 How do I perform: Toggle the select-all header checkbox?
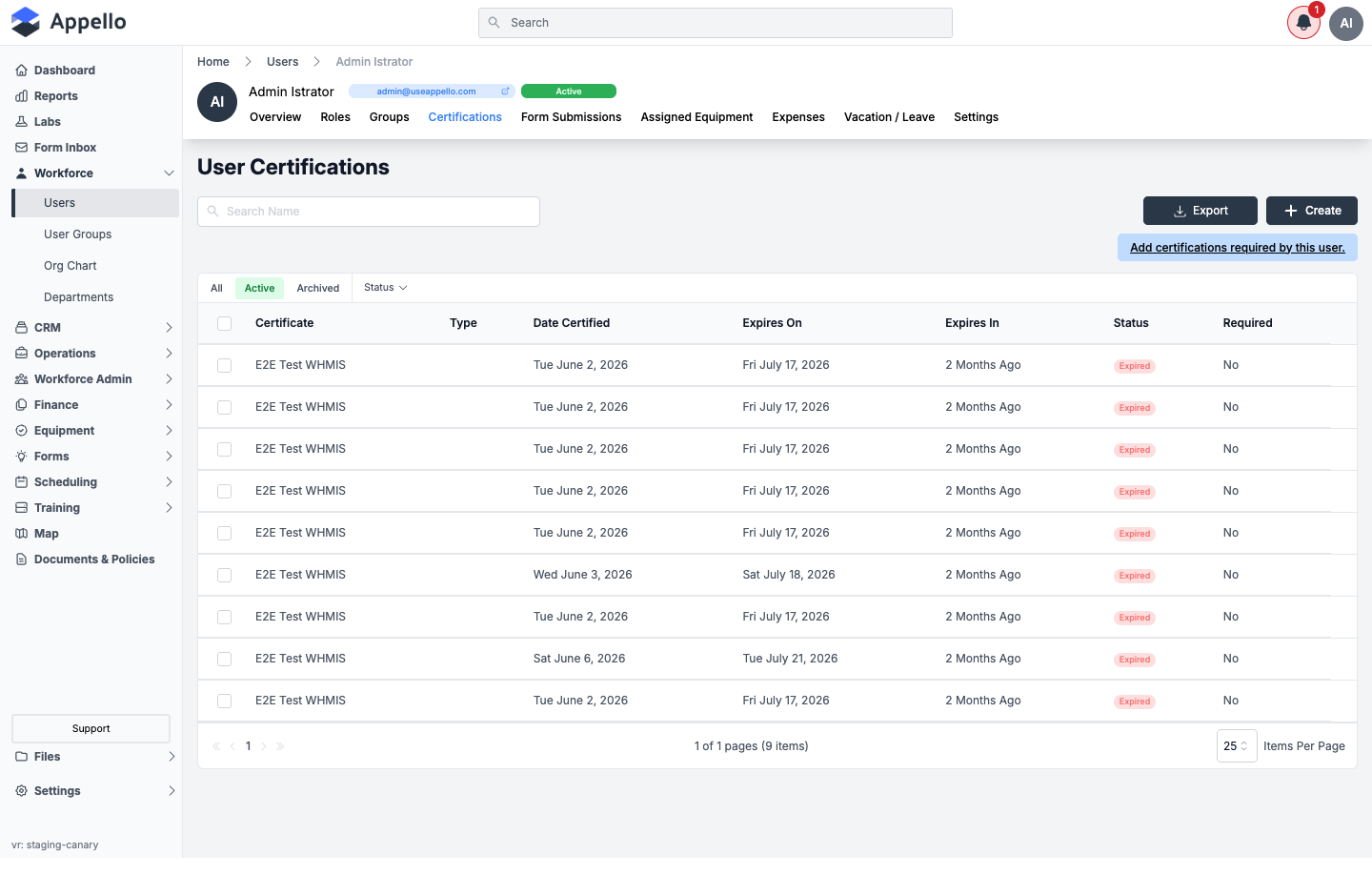coord(225,324)
